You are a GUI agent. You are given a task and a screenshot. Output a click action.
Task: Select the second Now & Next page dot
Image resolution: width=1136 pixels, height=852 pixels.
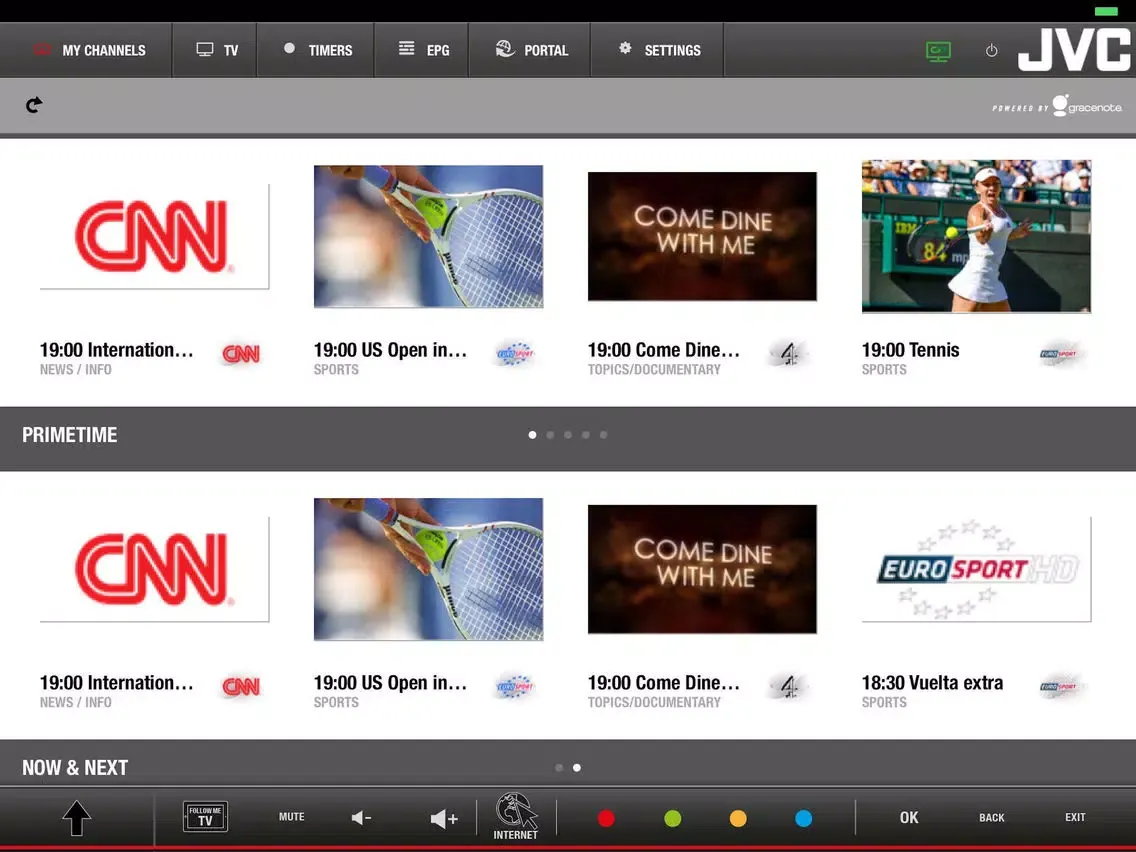click(x=577, y=767)
